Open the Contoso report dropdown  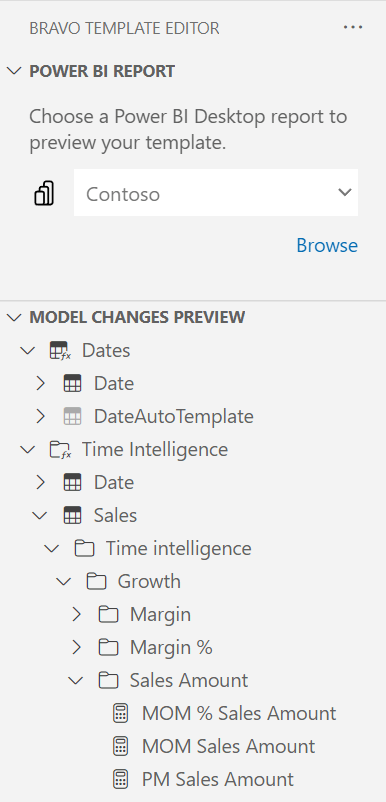point(216,193)
